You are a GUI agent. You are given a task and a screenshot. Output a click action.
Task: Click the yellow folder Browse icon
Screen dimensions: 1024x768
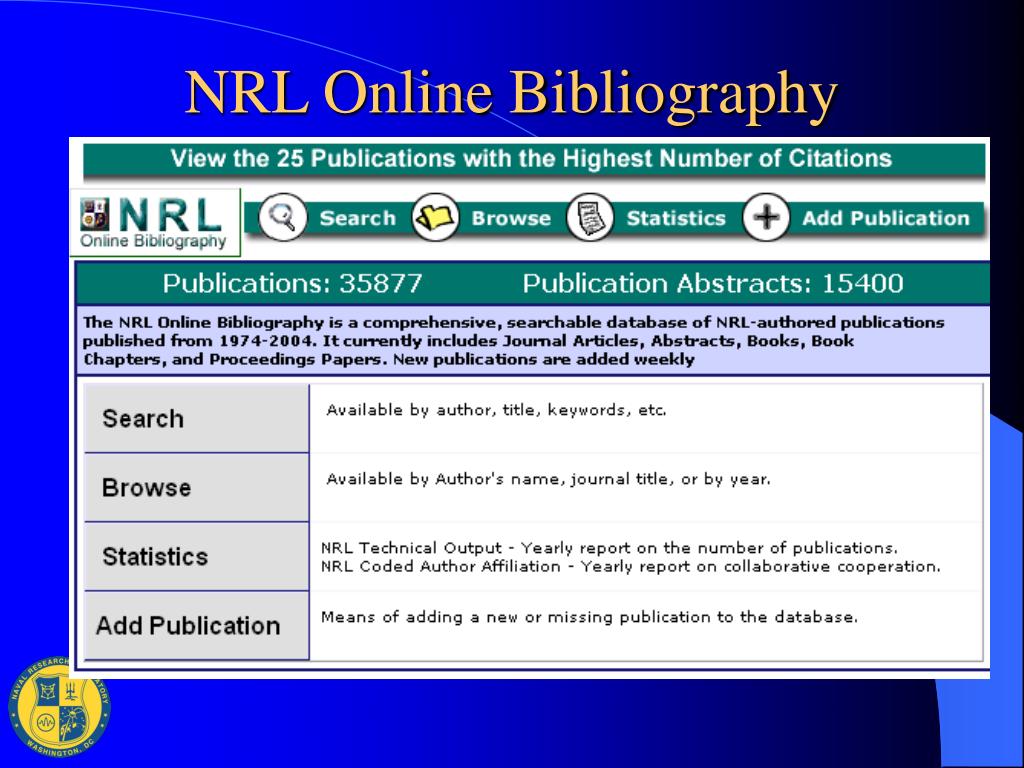pyautogui.click(x=436, y=217)
